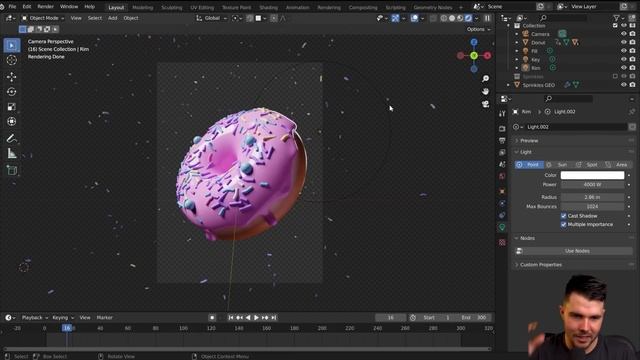Jump to the timeline end frame
Viewport: 640px width, 360px height.
click(274, 318)
